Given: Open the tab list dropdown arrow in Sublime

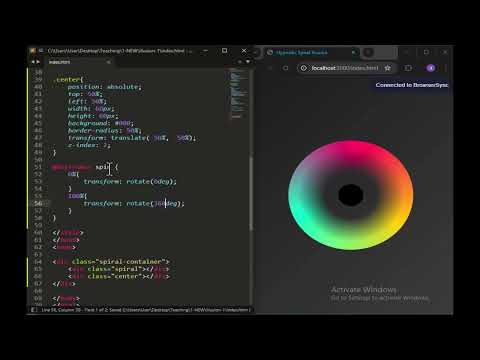Looking at the screenshot, I should click(x=248, y=62).
